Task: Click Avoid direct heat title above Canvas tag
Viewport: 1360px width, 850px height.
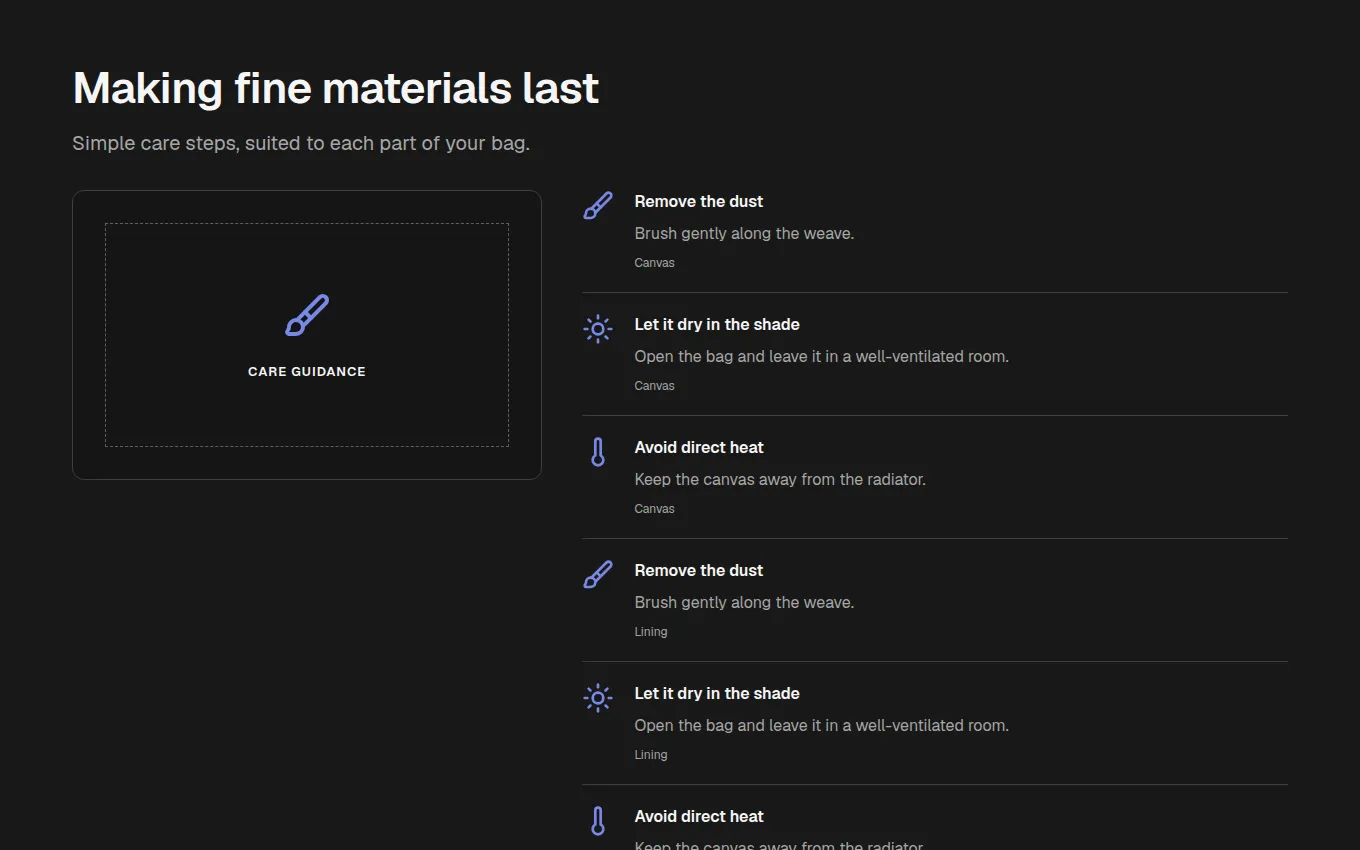Action: (x=699, y=447)
